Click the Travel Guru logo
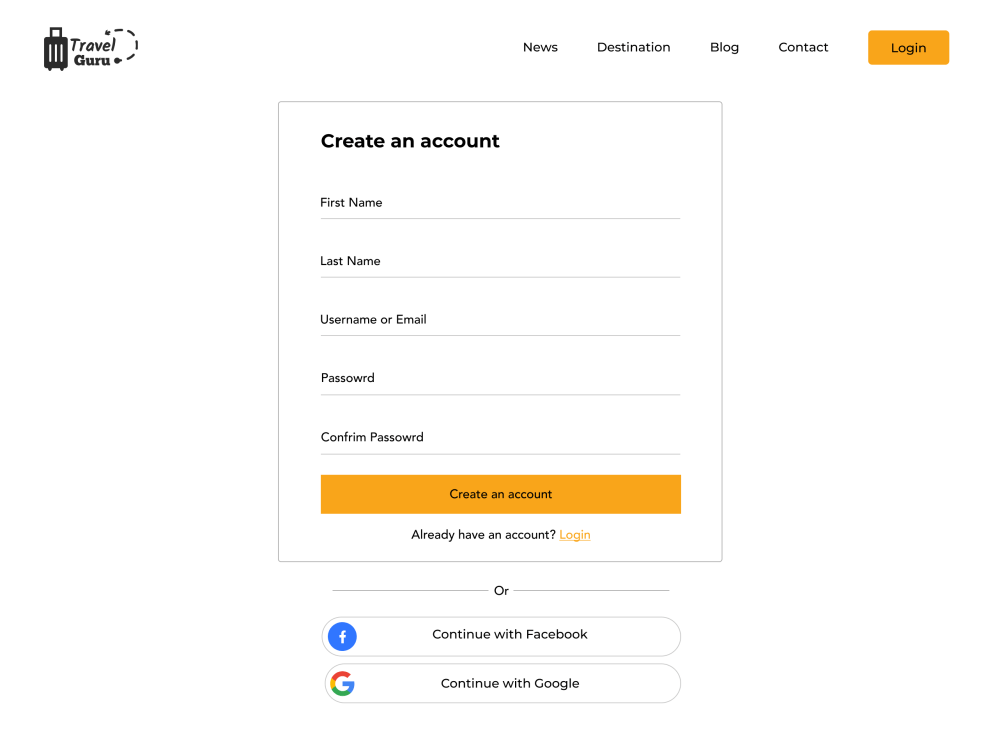 (x=90, y=47)
